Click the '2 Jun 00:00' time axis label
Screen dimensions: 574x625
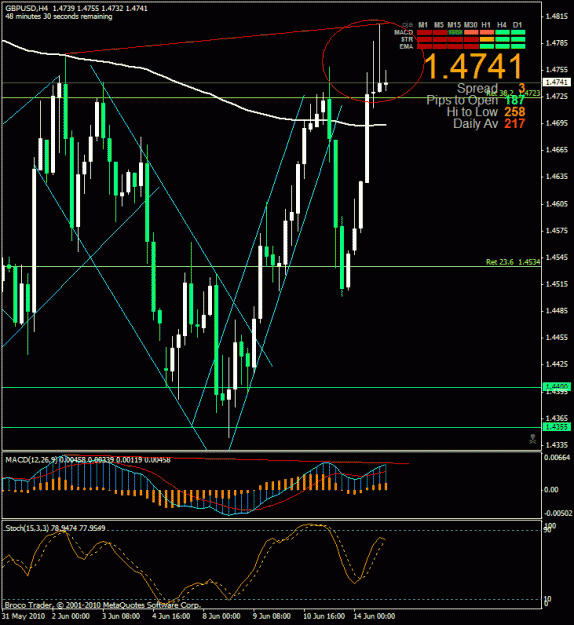click(71, 616)
